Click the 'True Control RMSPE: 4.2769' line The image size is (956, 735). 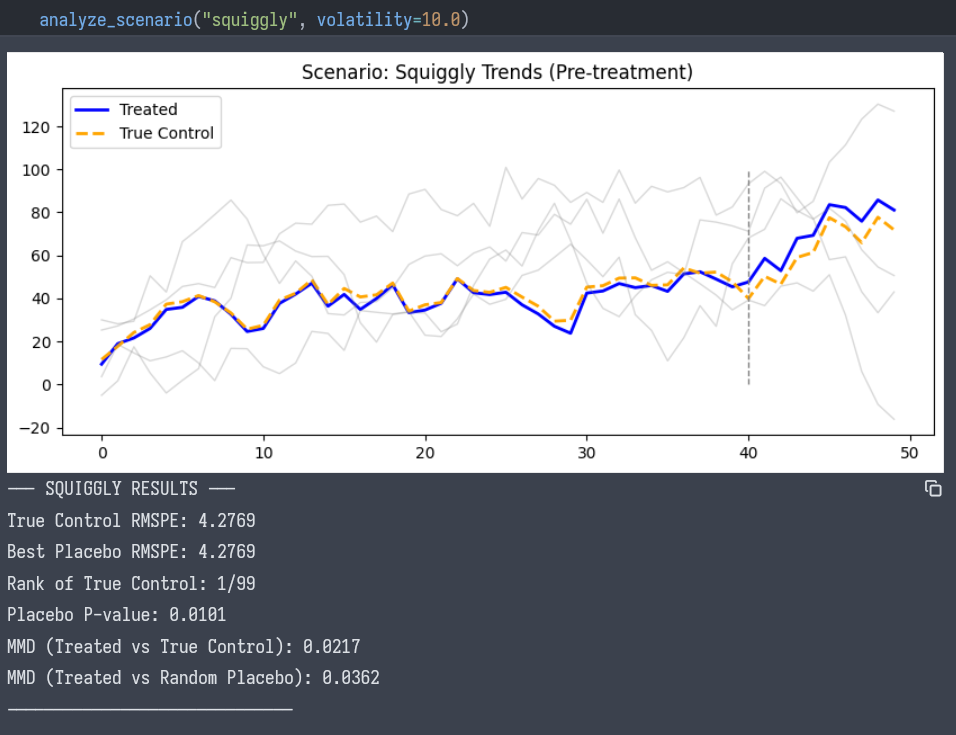coord(131,520)
